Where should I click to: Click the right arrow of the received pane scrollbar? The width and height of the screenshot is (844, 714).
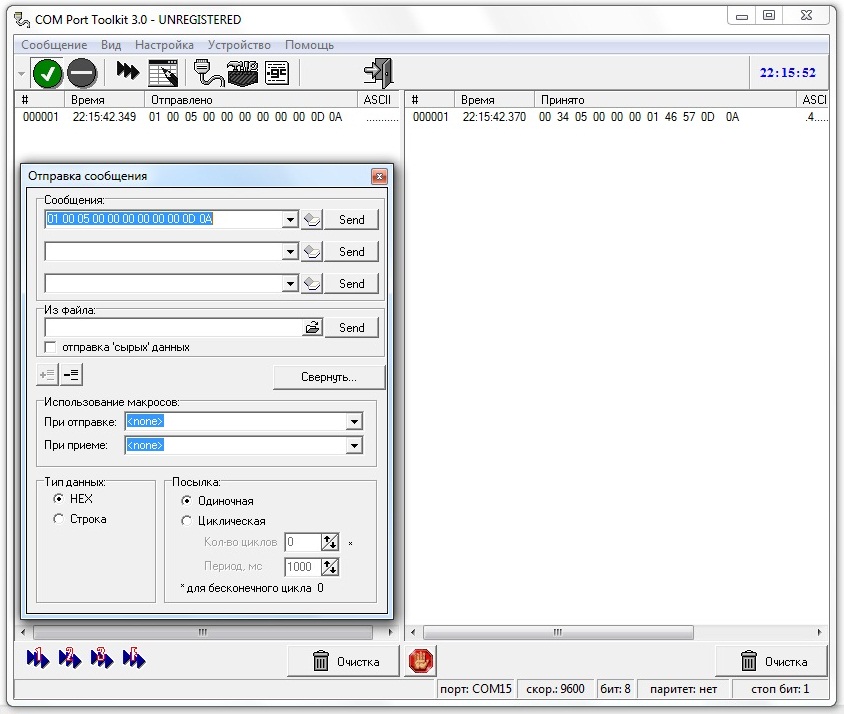click(819, 632)
